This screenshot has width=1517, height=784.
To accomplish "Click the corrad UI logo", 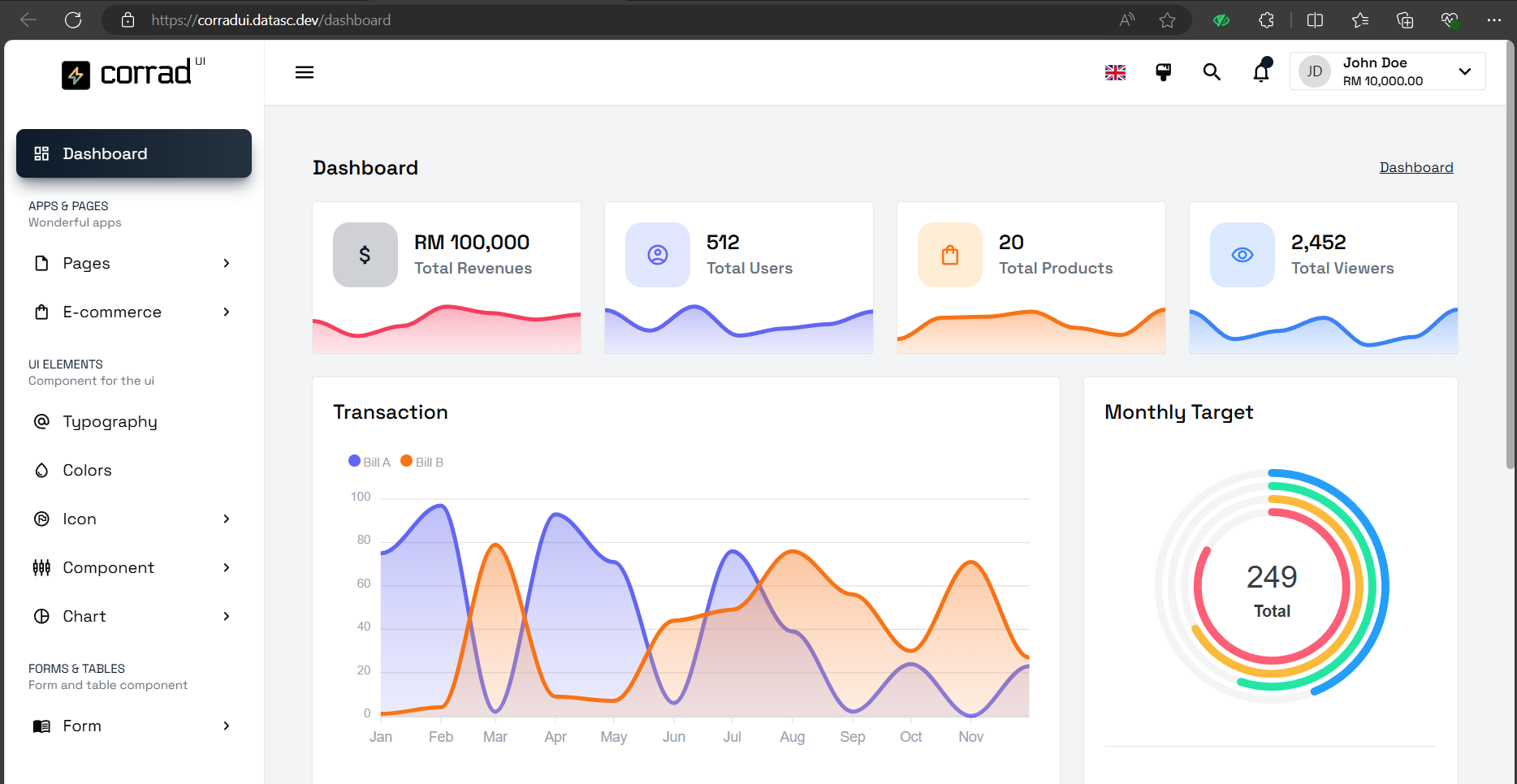I will (134, 73).
